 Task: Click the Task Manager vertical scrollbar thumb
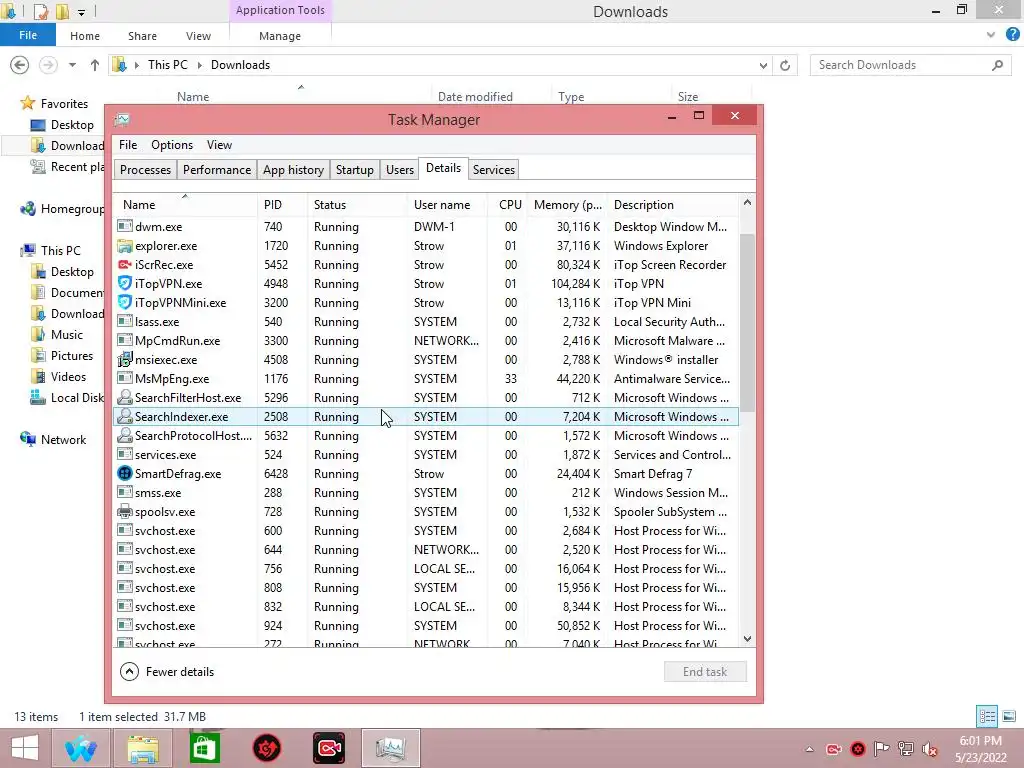(x=747, y=321)
